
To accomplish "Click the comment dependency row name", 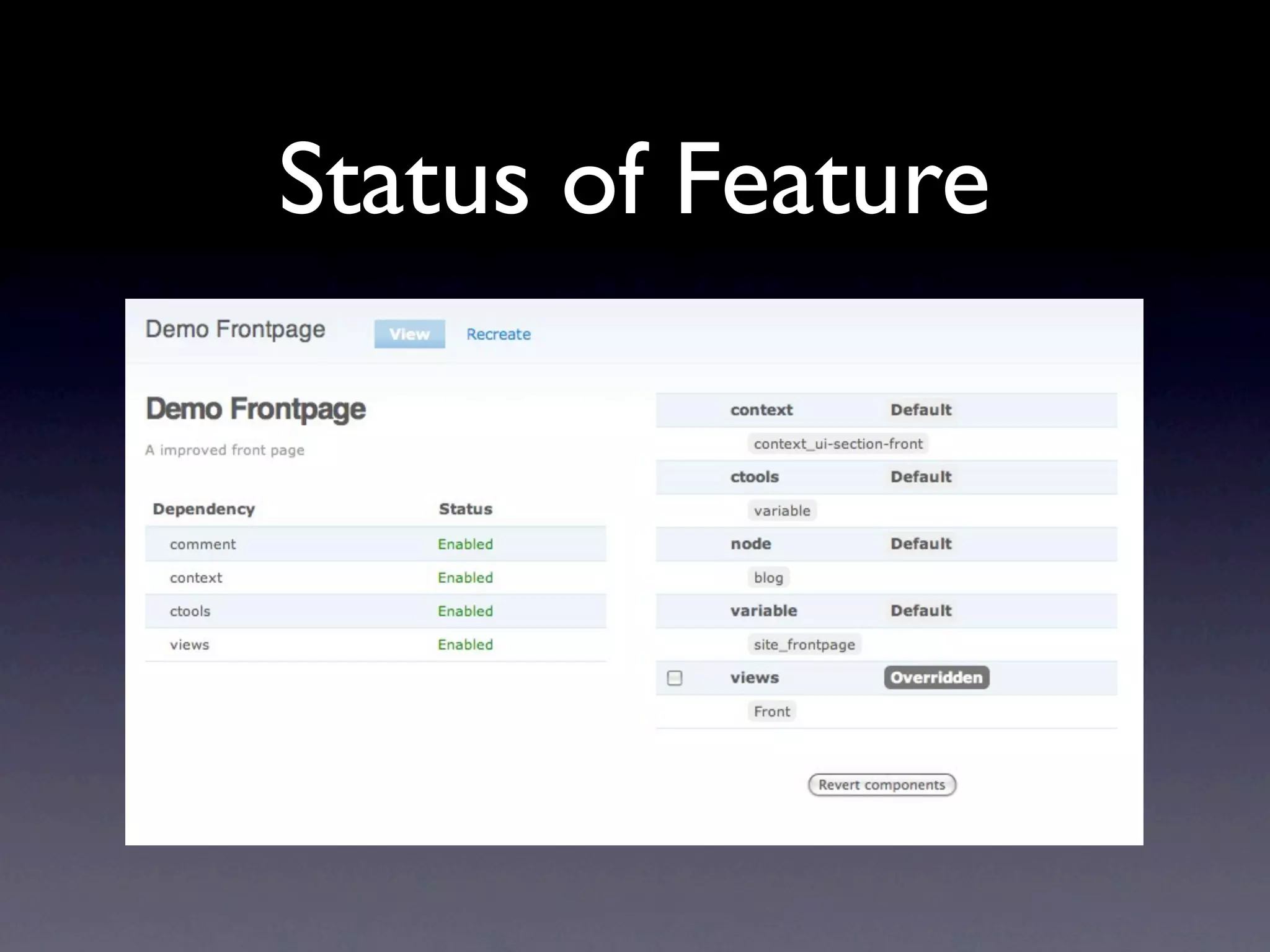I will click(203, 544).
